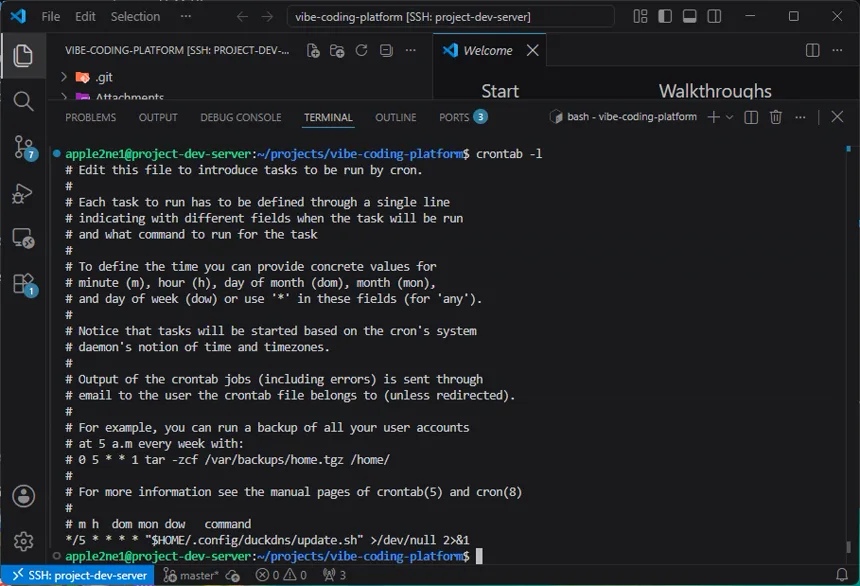The image size is (860, 586).
Task: Open editor more actions ellipsis
Action: 837,50
